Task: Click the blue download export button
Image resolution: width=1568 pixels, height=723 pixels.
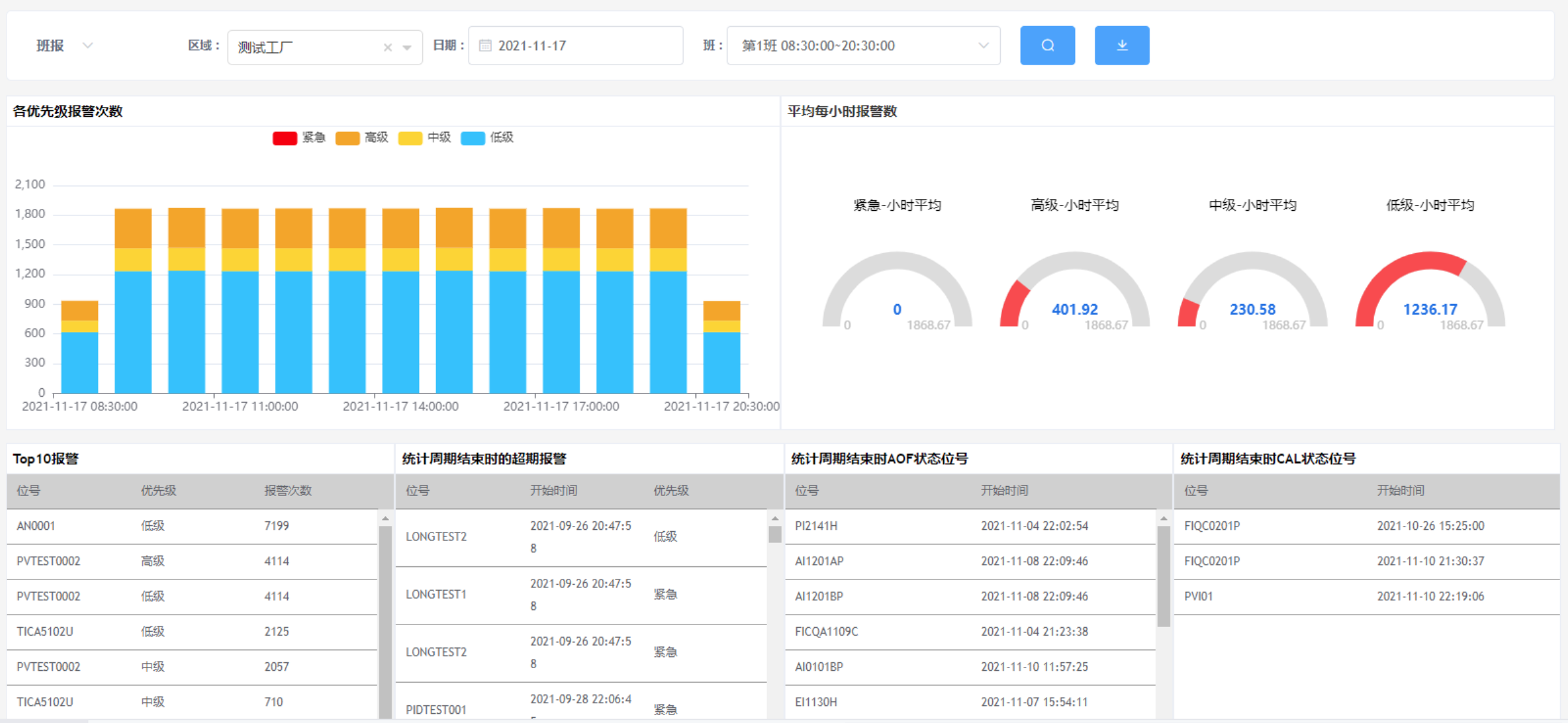Action: pos(1121,46)
